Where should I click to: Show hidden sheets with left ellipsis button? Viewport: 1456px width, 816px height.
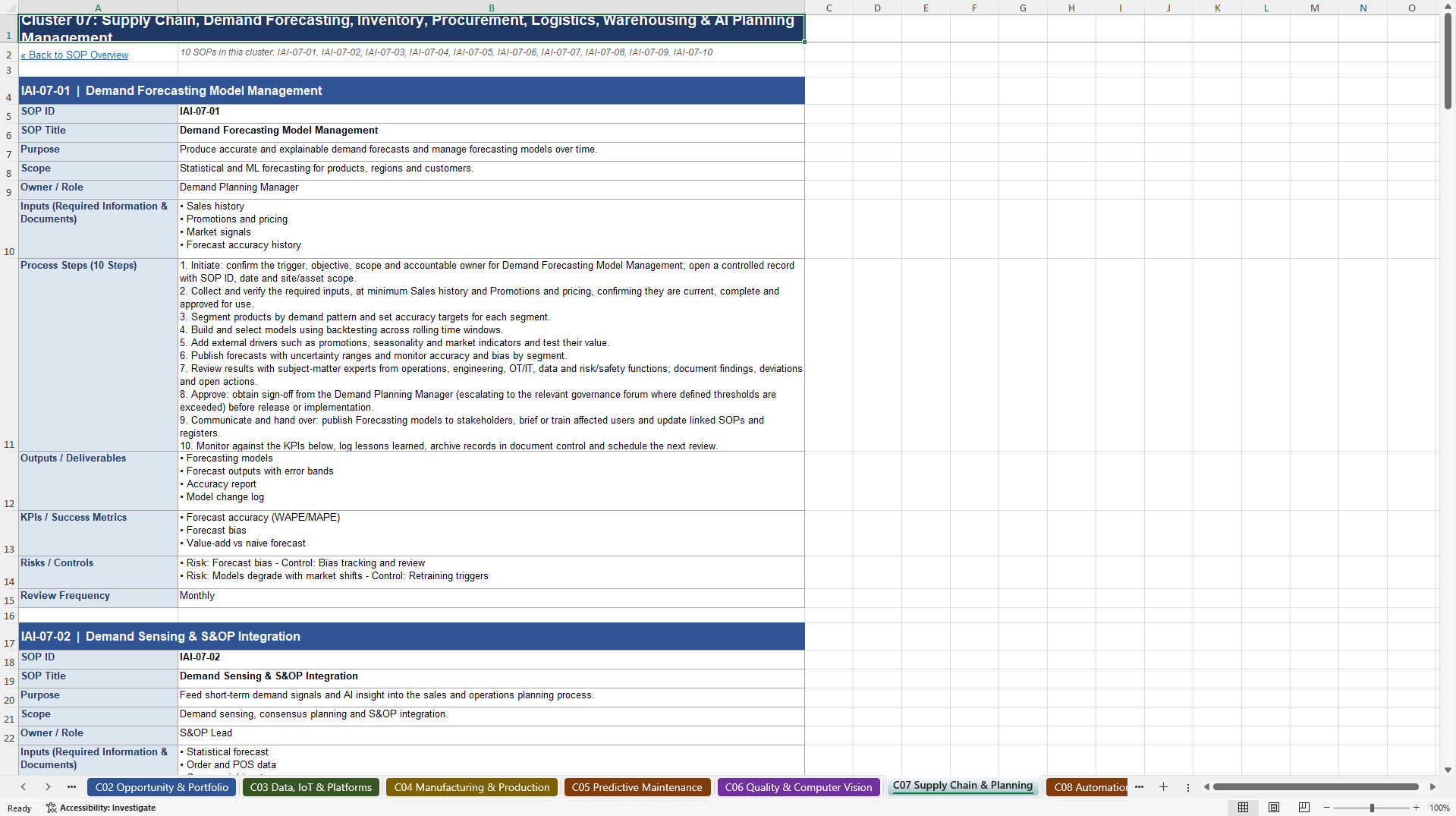click(71, 787)
